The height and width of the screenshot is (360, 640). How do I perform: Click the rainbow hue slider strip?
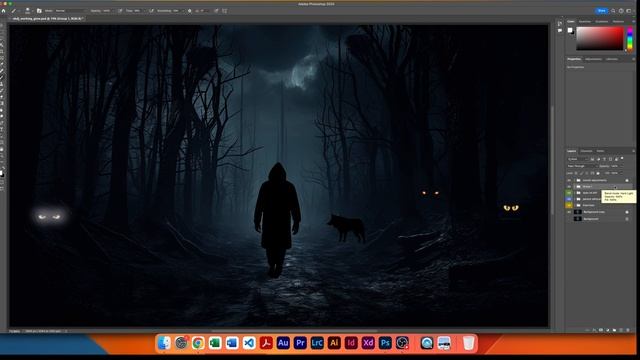click(x=629, y=38)
